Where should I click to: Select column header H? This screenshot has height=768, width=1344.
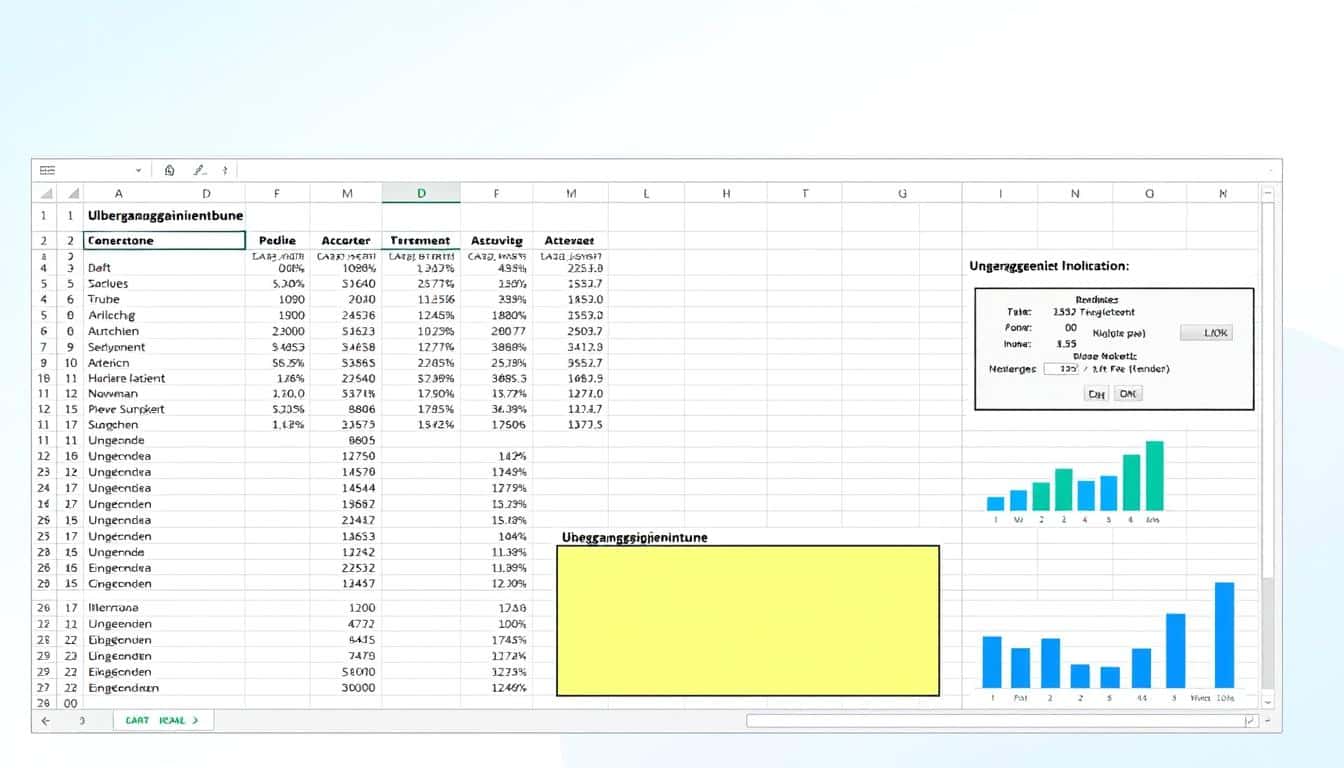[726, 194]
